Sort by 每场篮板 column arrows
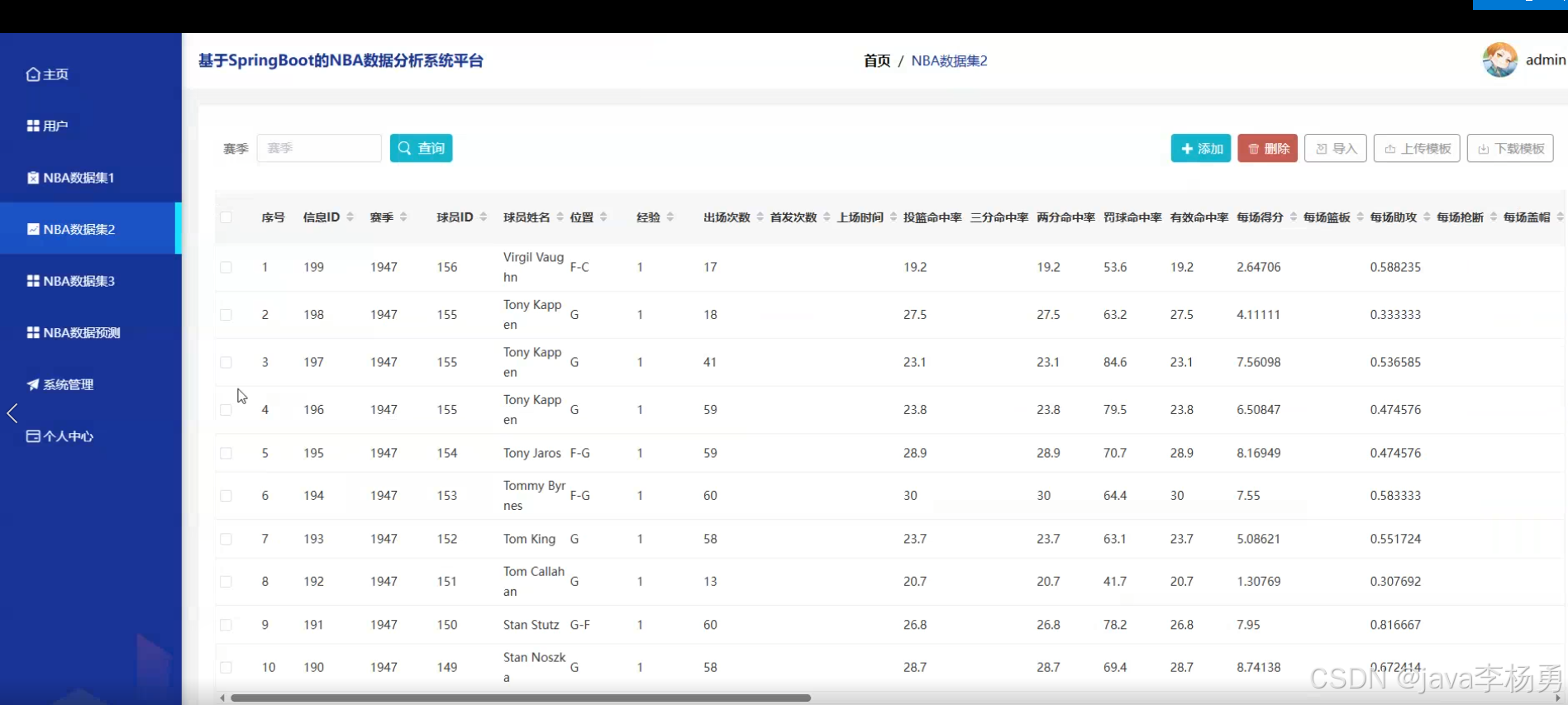Image resolution: width=1568 pixels, height=705 pixels. click(1360, 217)
